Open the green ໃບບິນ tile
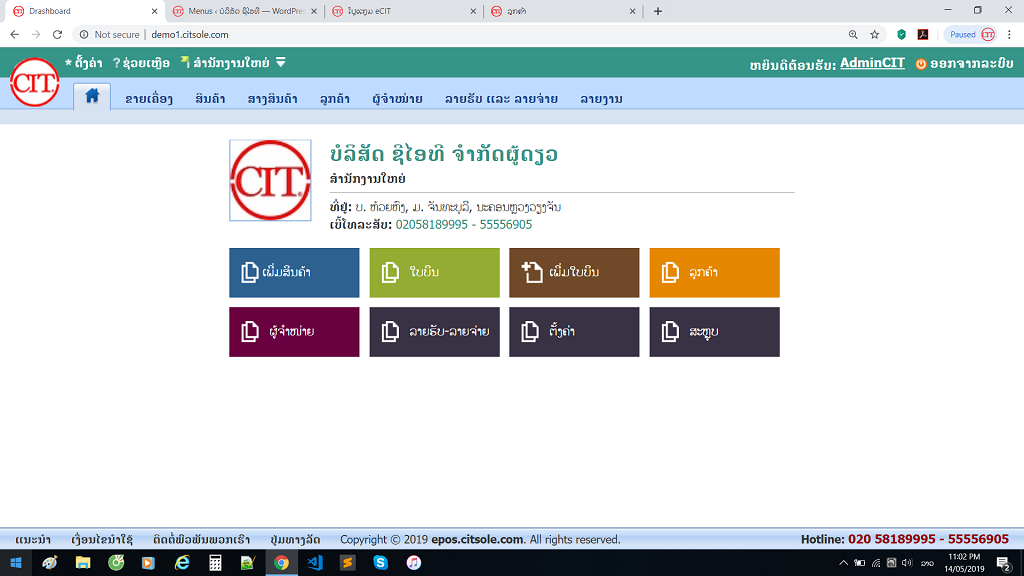This screenshot has width=1024, height=576. pyautogui.click(x=434, y=272)
